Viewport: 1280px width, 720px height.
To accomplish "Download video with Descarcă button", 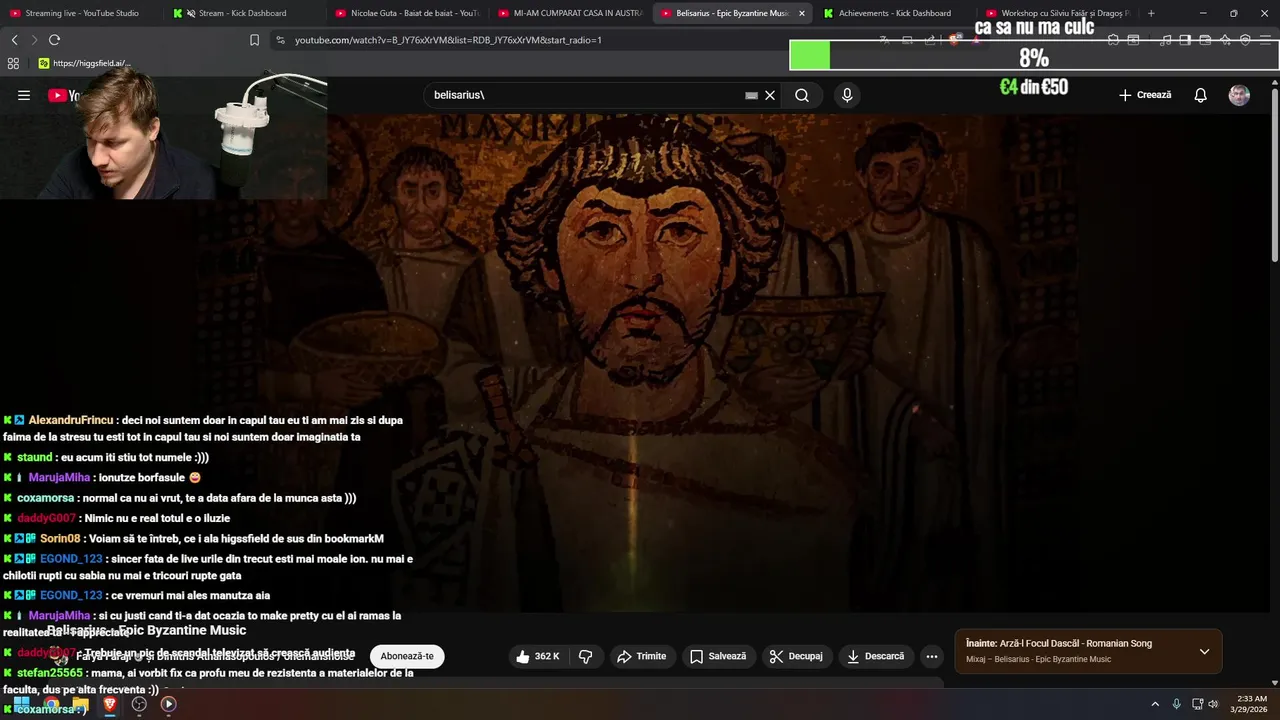I will pyautogui.click(x=875, y=656).
